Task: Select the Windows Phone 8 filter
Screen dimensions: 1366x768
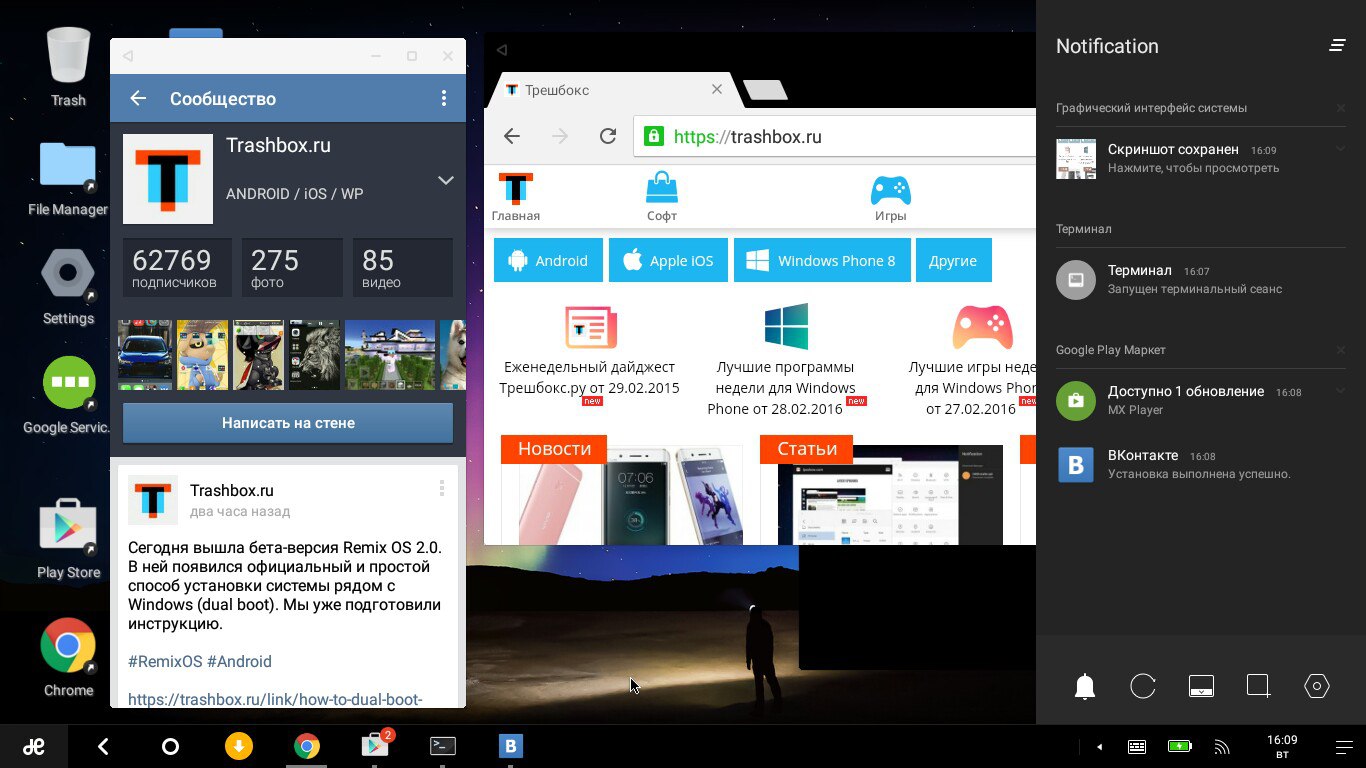Action: (x=822, y=260)
